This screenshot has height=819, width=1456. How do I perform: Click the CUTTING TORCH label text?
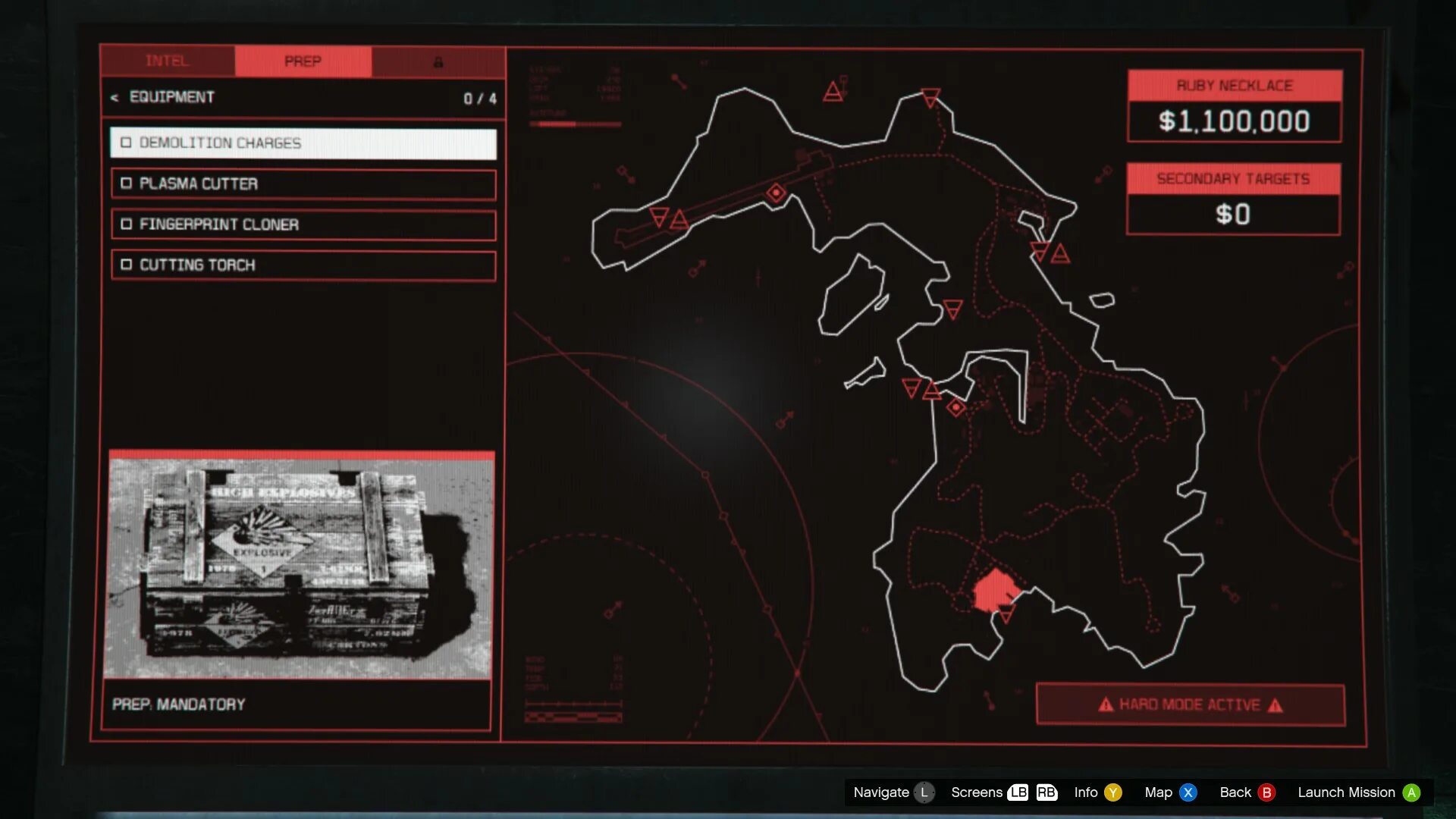197,265
